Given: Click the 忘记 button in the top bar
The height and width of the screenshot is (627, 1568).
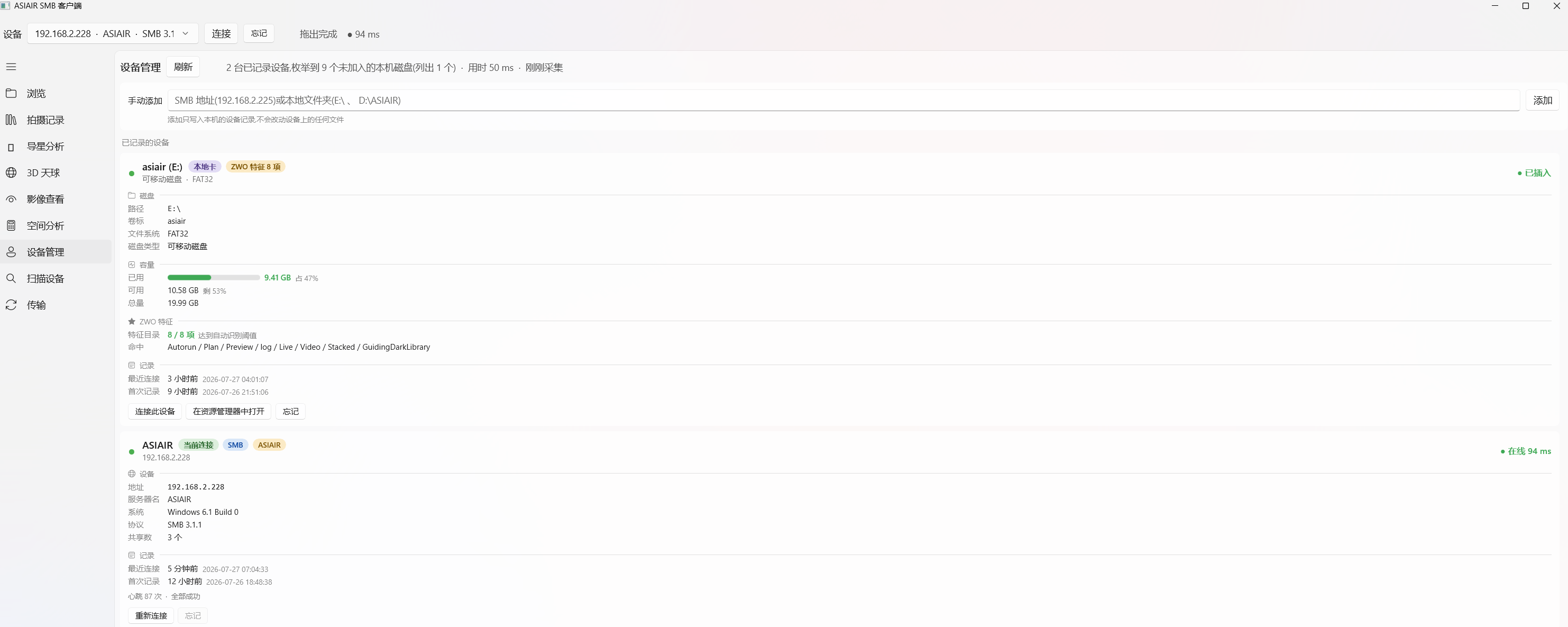Looking at the screenshot, I should tap(259, 33).
